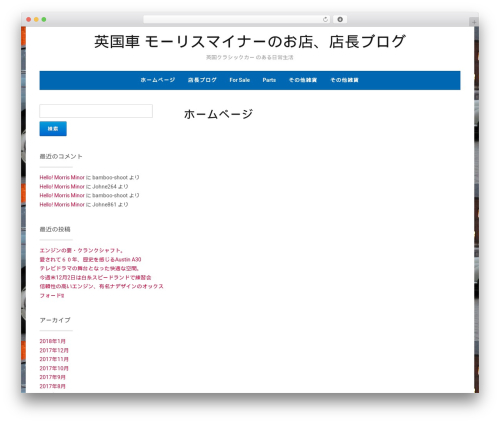This screenshot has width=500, height=423.
Task: Open the 2018年1月 archive
Action: pos(52,341)
